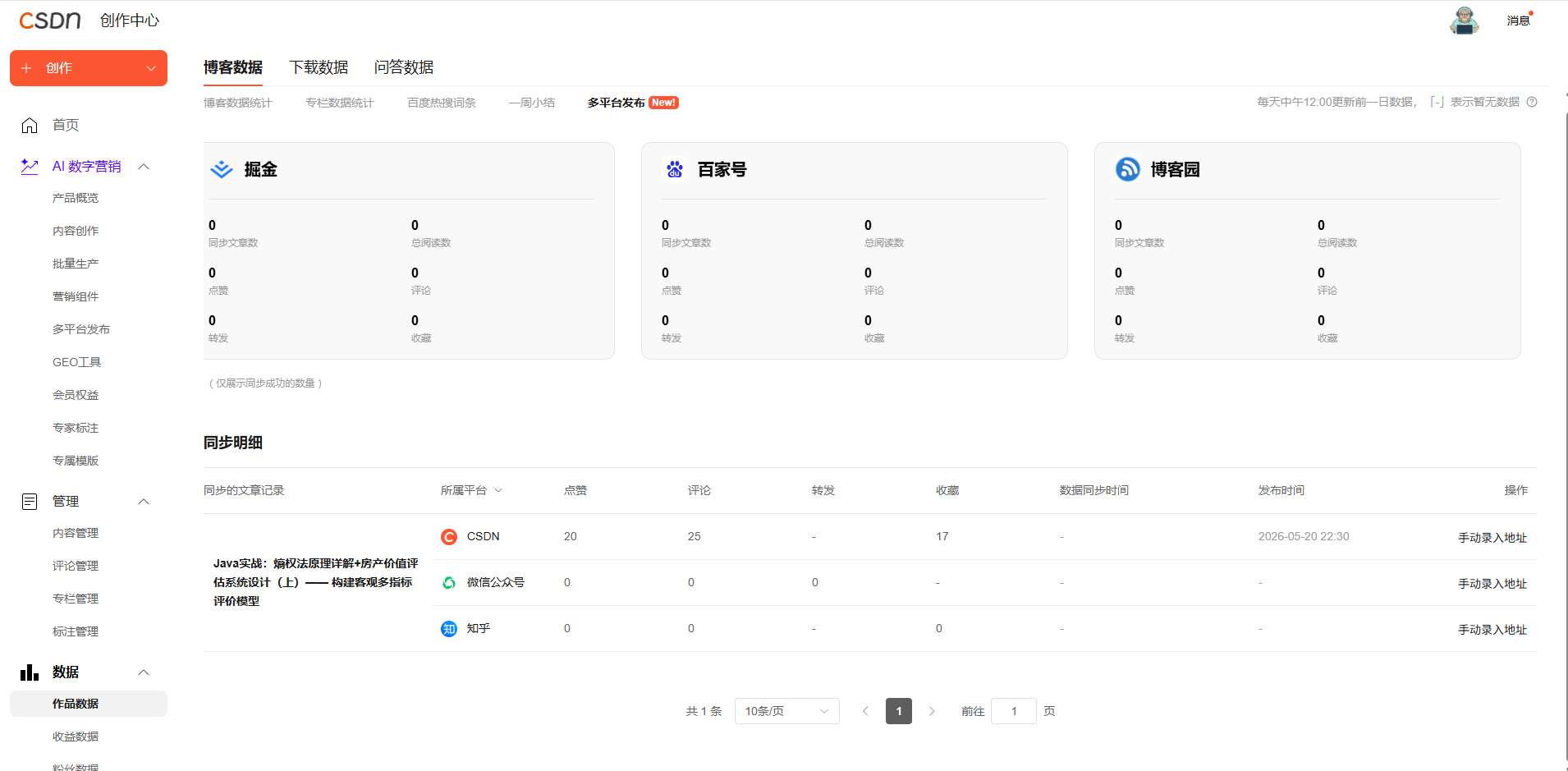The height and width of the screenshot is (771, 1568).
Task: Collapse the AI 数字营销 section
Action: 144,167
